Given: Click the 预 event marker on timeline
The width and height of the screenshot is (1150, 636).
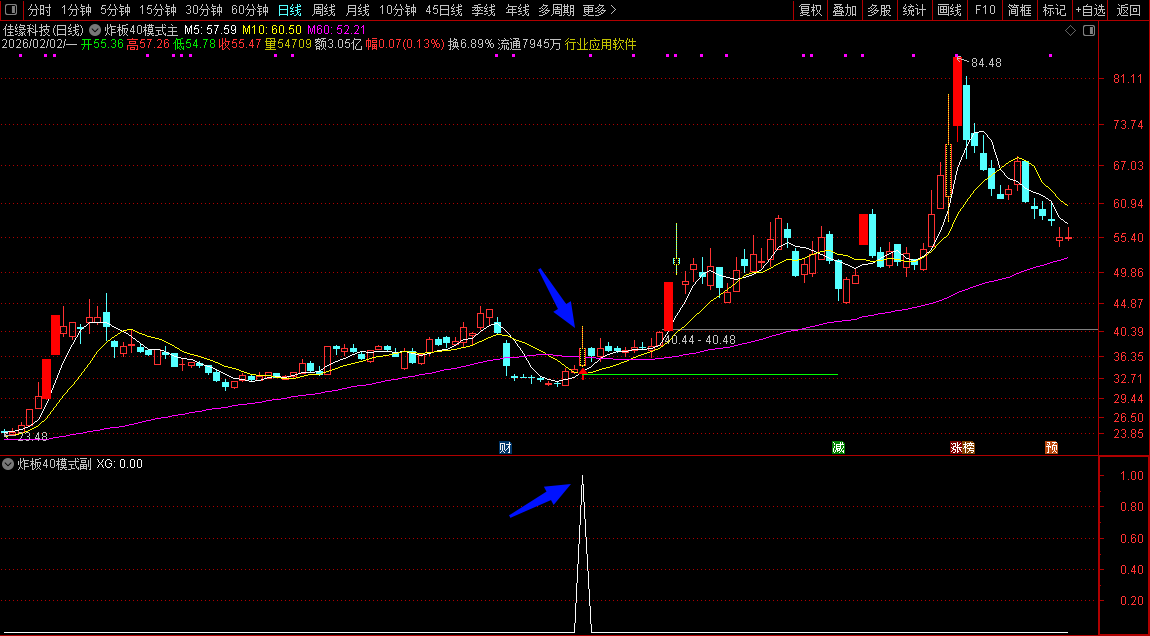Looking at the screenshot, I should [x=1052, y=447].
